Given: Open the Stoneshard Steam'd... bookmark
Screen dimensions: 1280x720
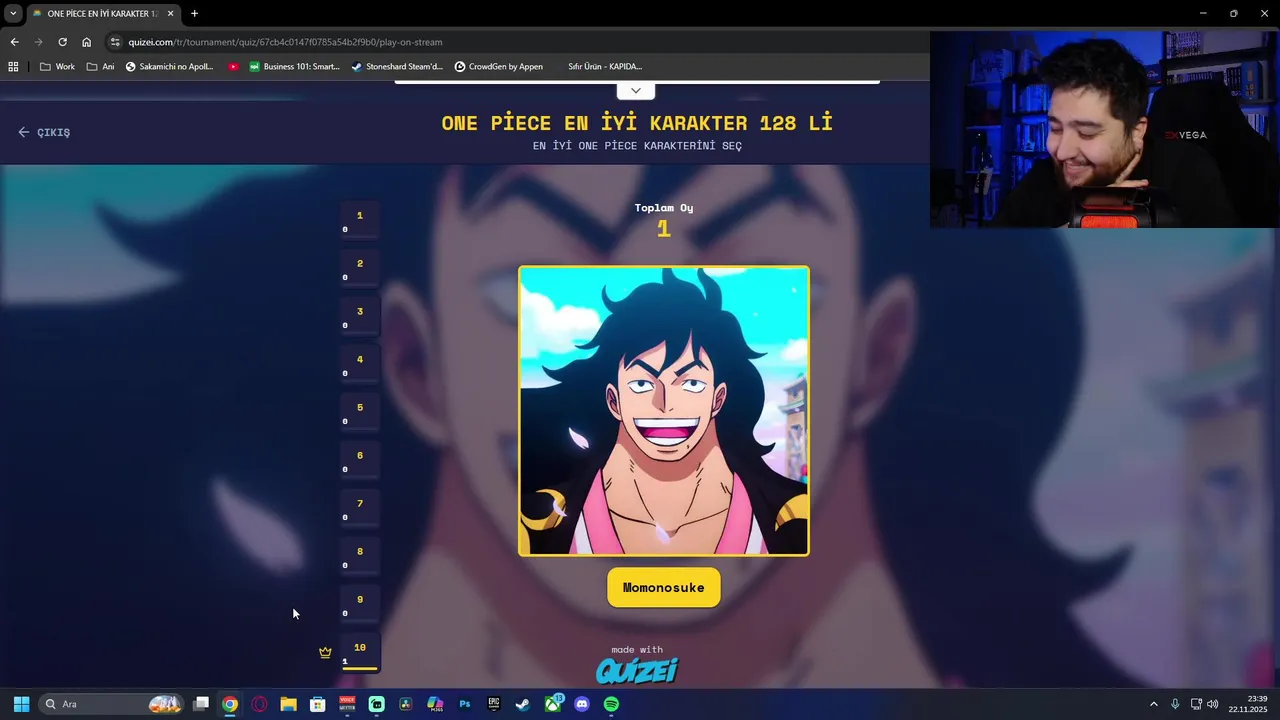Looking at the screenshot, I should click(396, 67).
